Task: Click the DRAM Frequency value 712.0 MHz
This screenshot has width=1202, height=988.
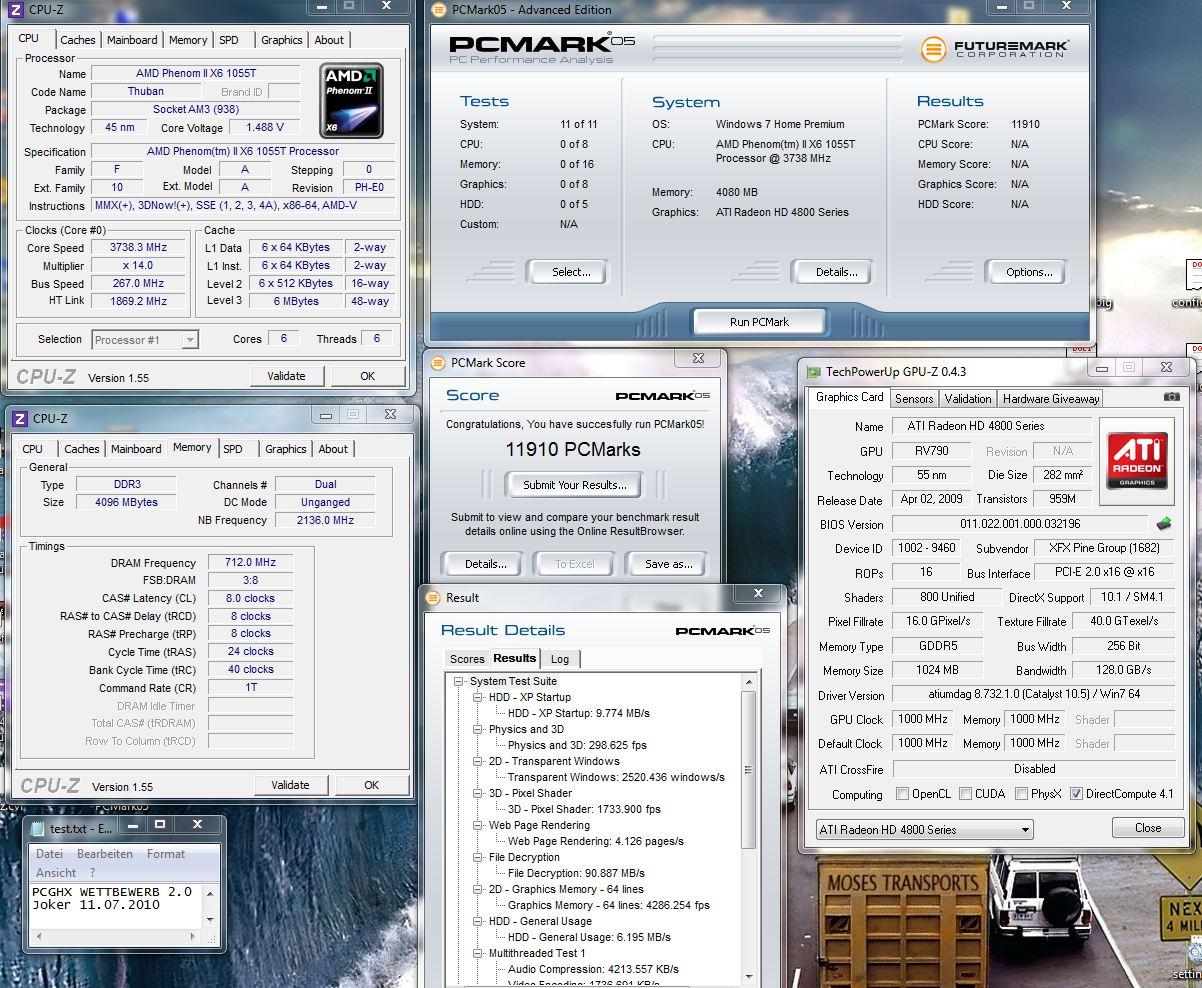Action: click(x=250, y=563)
